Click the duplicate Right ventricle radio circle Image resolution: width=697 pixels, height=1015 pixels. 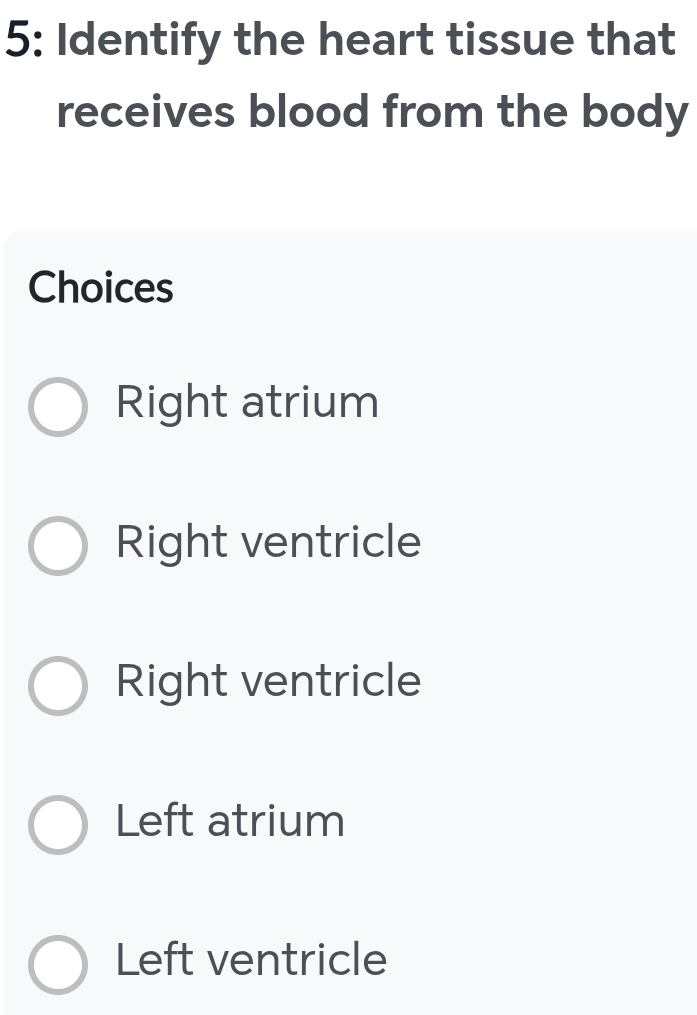click(x=58, y=686)
